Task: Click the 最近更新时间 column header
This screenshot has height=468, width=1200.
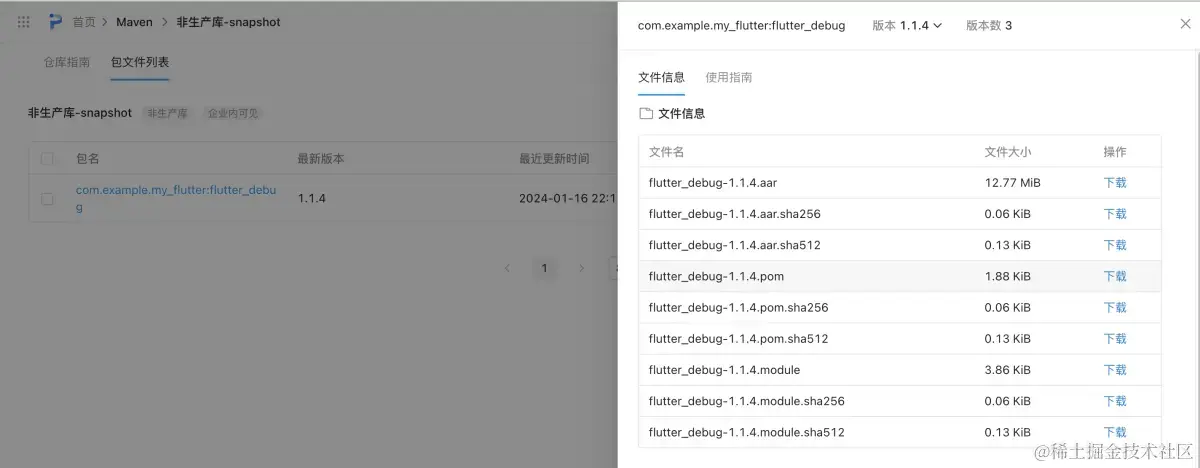Action: tap(554, 158)
